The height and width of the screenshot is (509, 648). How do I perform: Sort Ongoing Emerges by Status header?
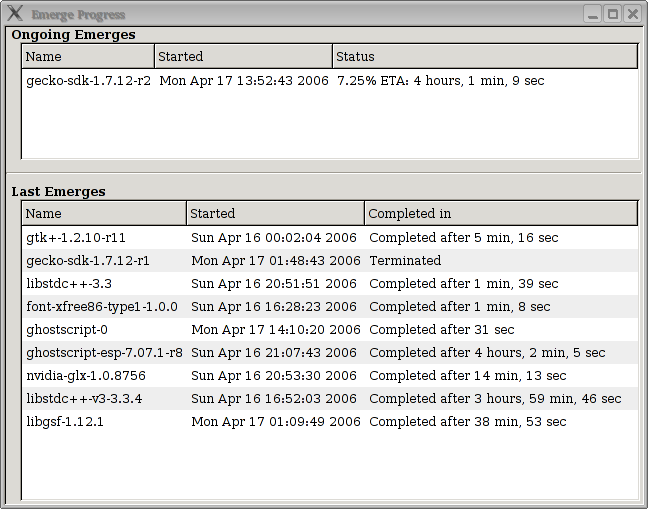(485, 56)
